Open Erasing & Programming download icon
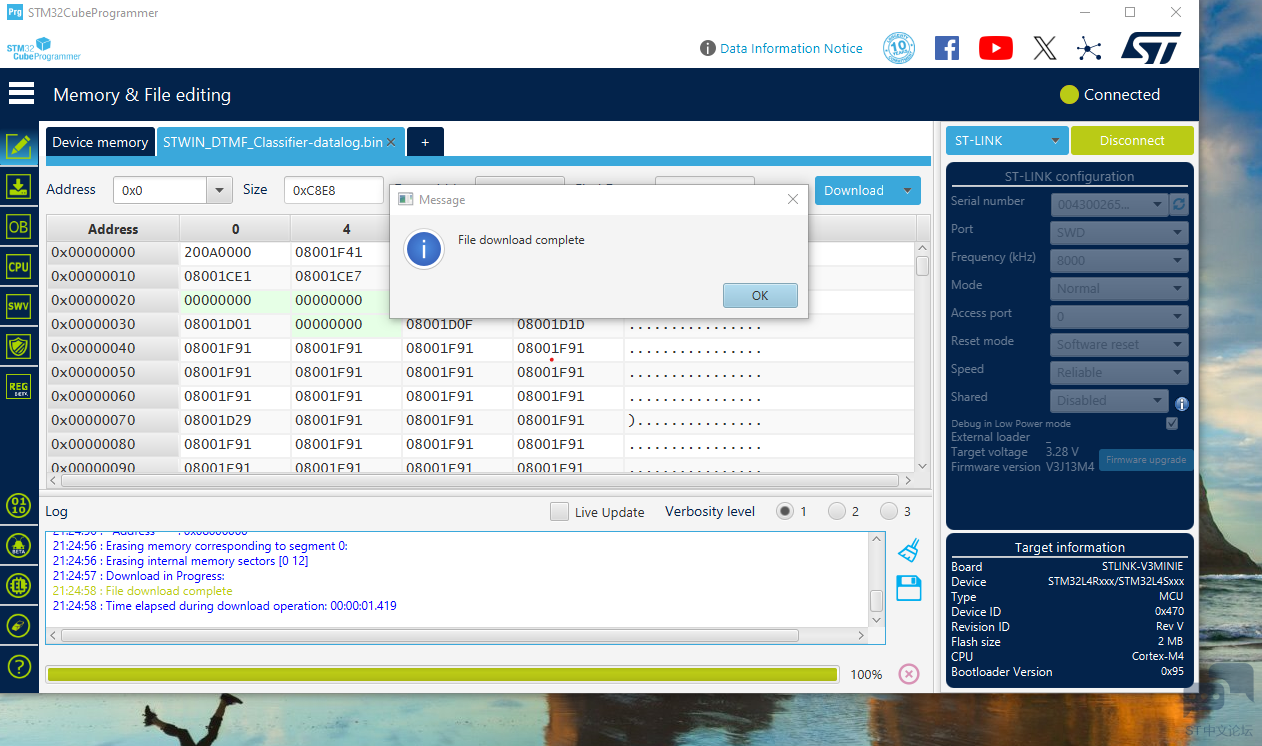 [x=19, y=186]
